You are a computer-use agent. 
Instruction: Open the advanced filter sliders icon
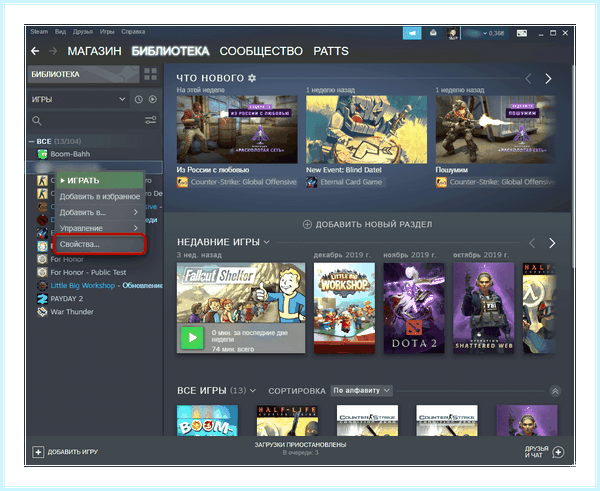click(150, 120)
